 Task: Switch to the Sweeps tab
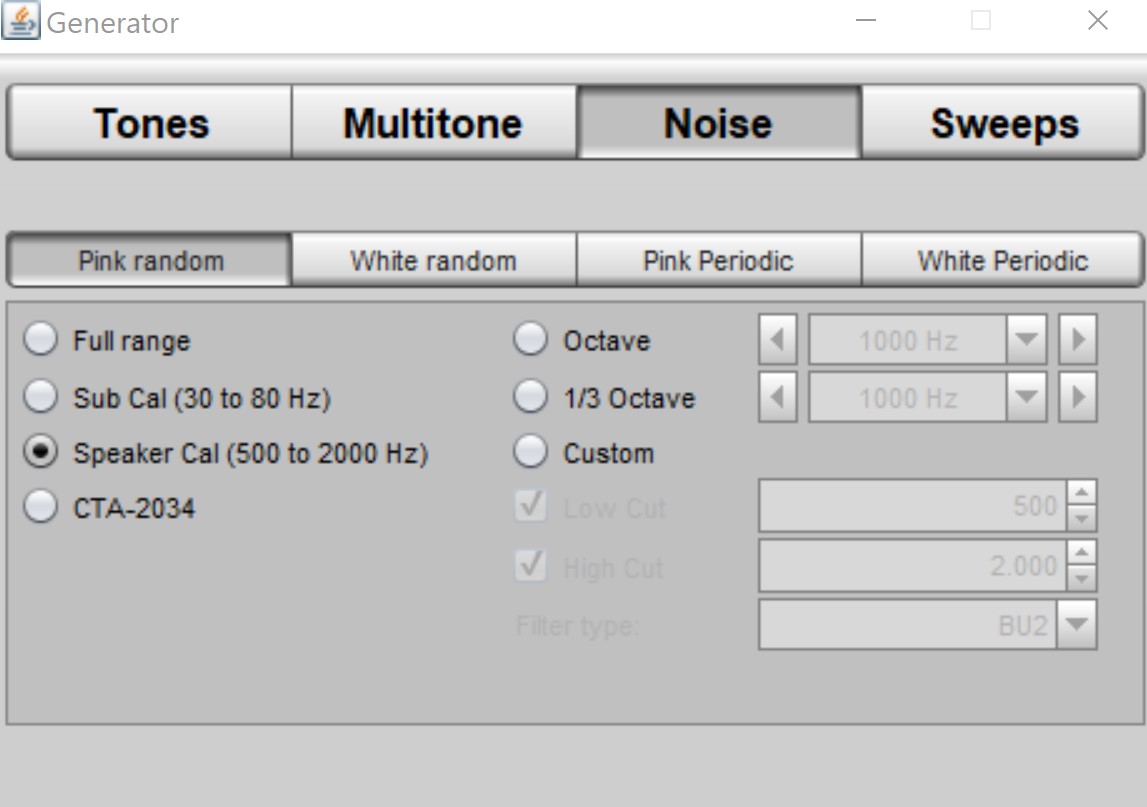tap(1004, 124)
